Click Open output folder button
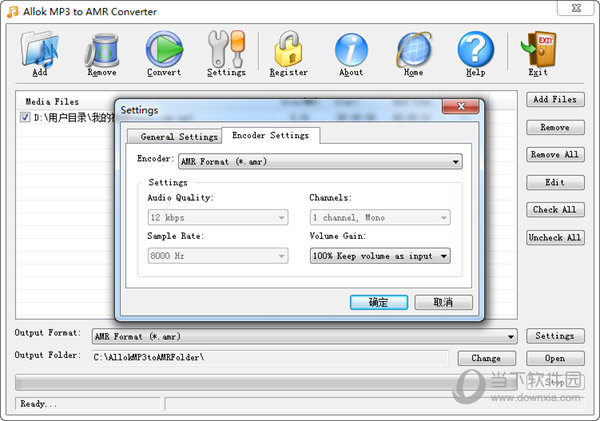The image size is (600, 421). (x=555, y=358)
